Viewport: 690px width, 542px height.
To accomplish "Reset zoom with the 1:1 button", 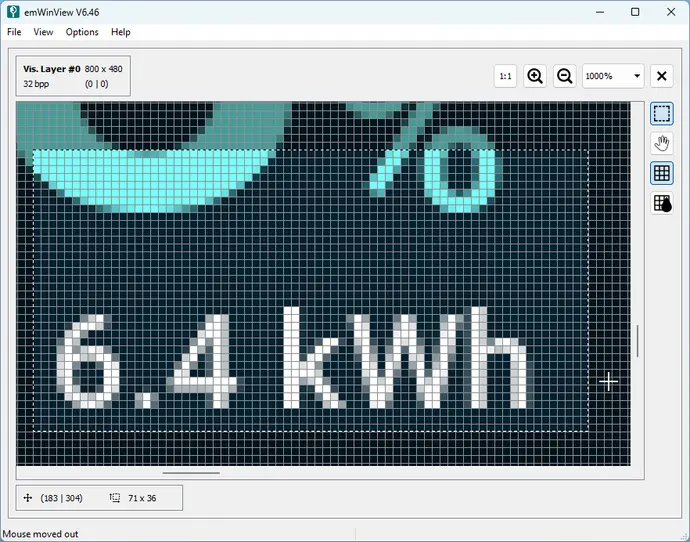I will pyautogui.click(x=505, y=76).
